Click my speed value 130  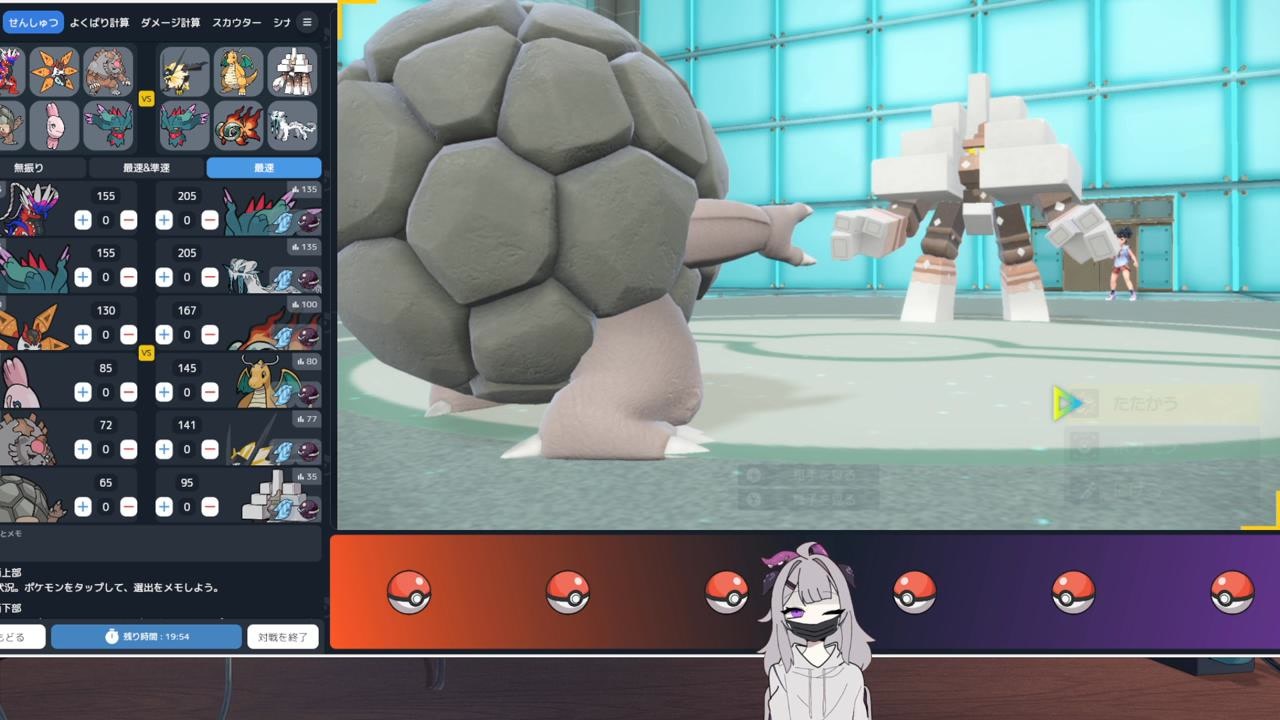(x=105, y=310)
